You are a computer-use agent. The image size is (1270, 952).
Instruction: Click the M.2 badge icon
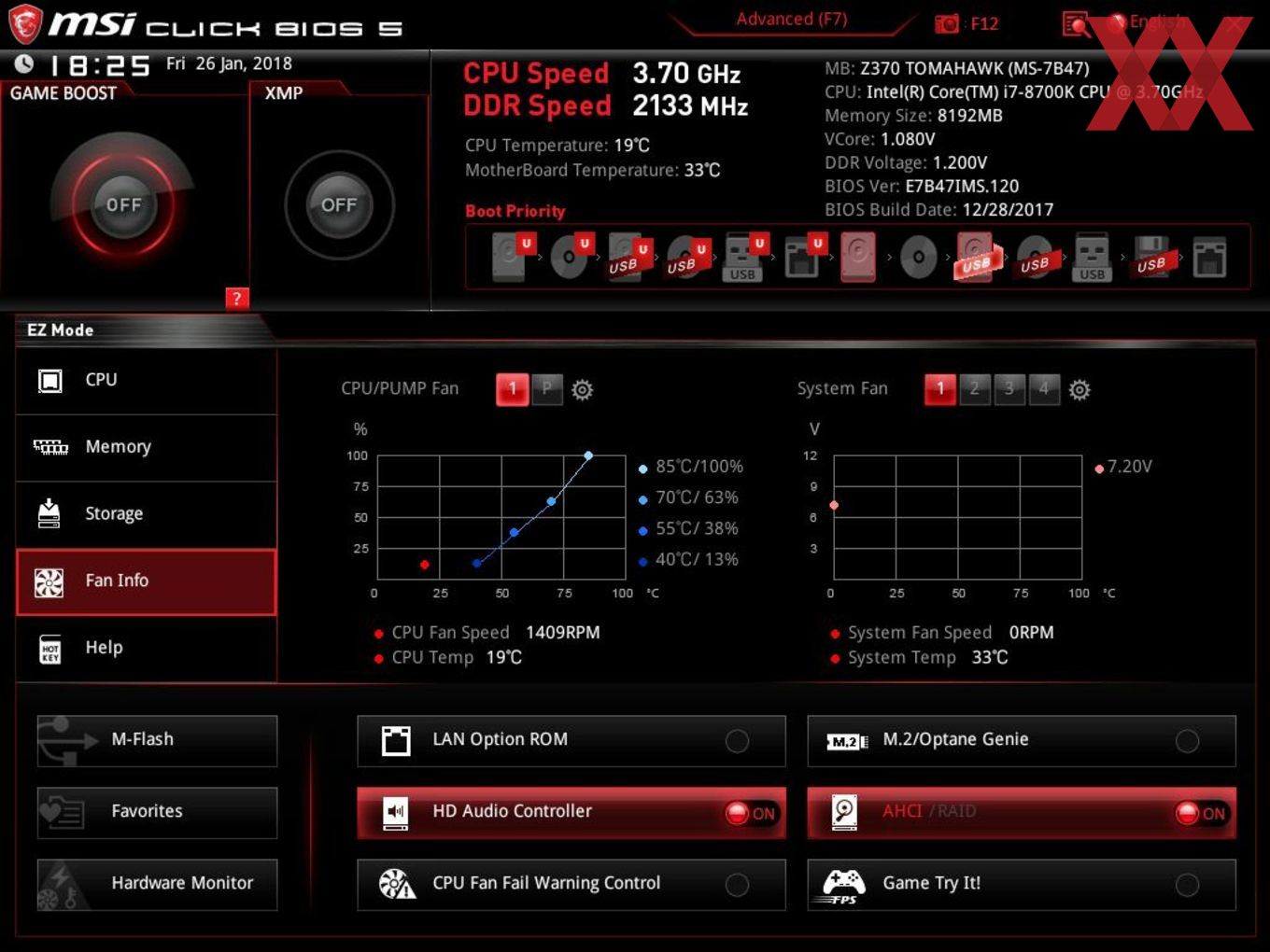847,741
